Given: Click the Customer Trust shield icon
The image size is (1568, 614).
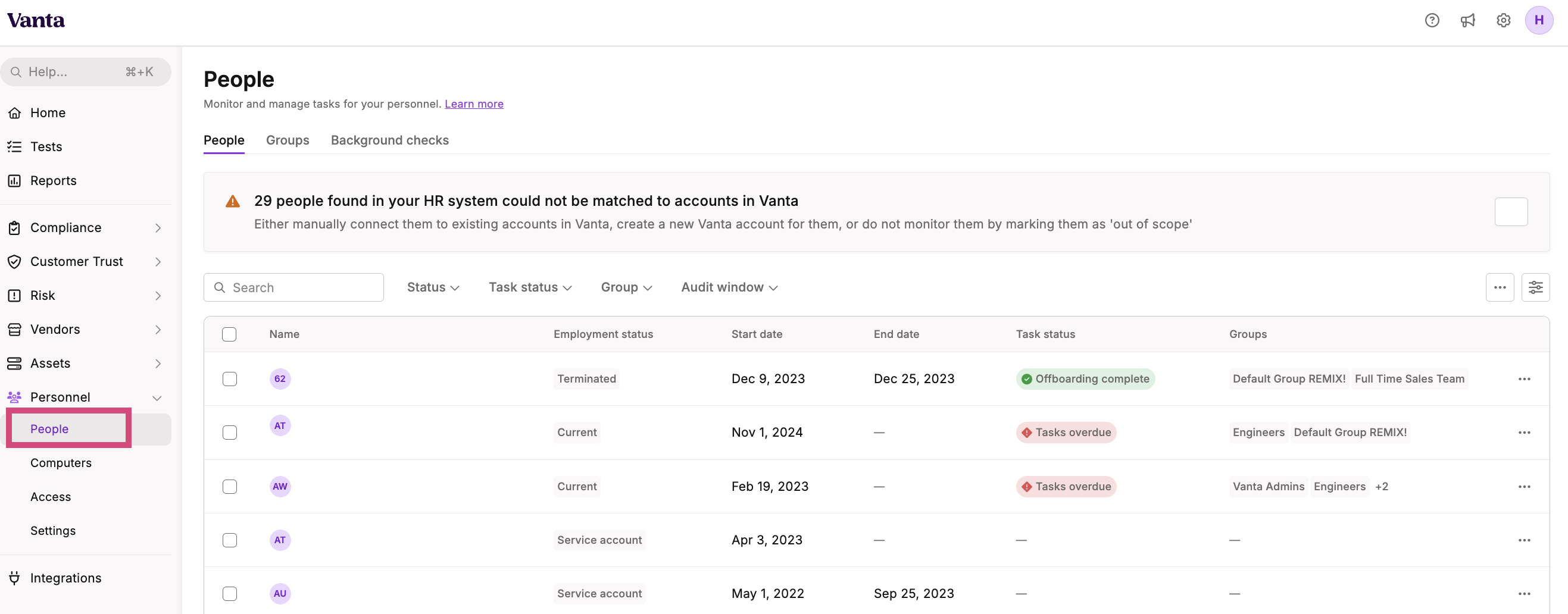Looking at the screenshot, I should (15, 262).
